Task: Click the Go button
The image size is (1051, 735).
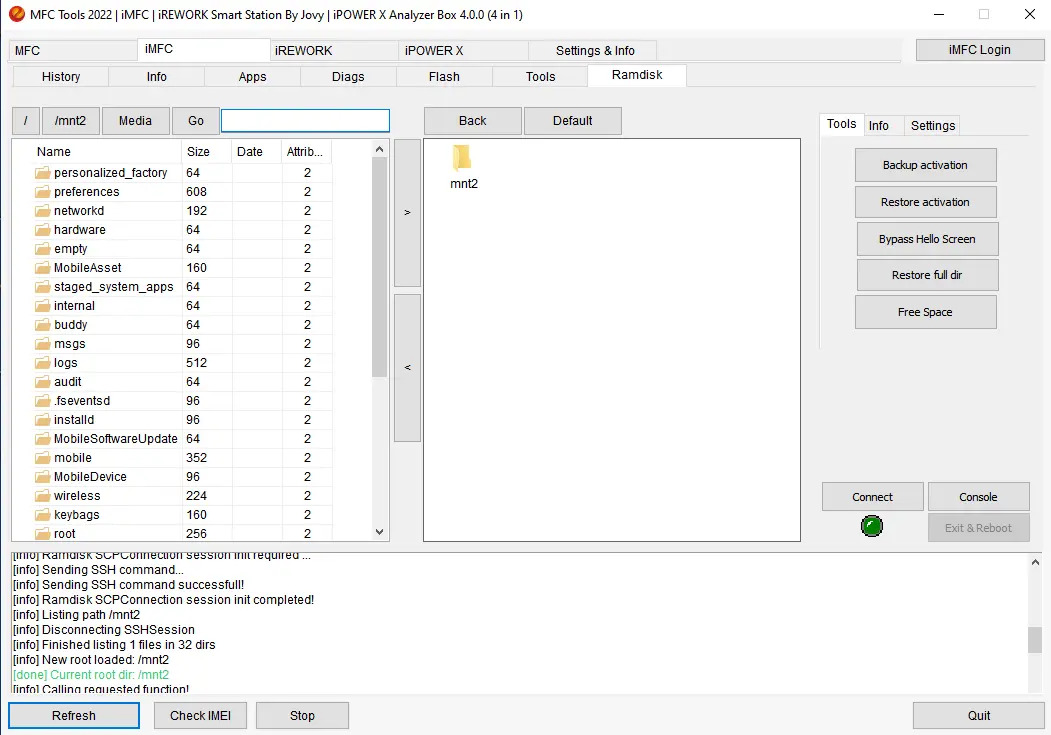Action: (196, 121)
